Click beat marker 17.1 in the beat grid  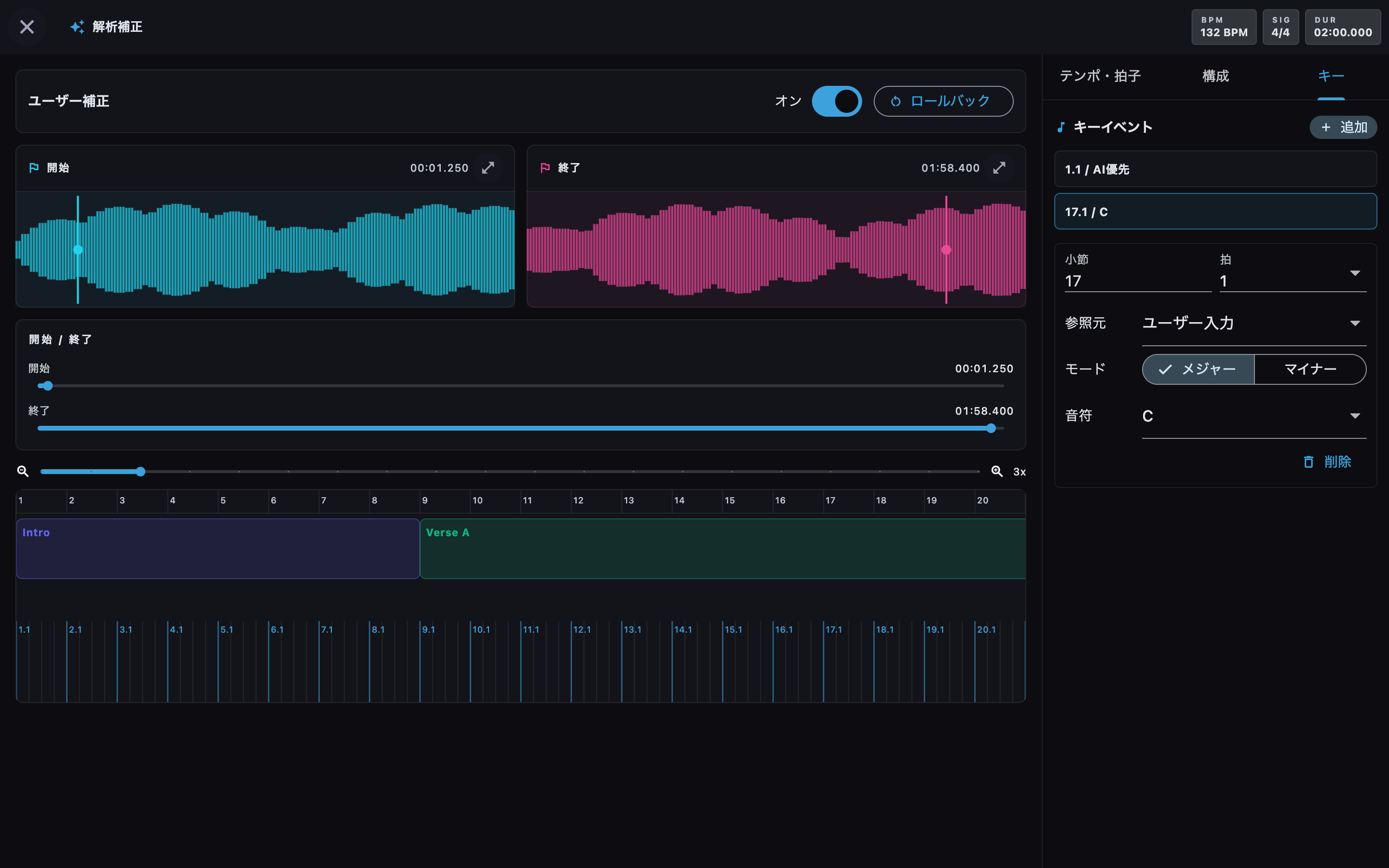833,630
